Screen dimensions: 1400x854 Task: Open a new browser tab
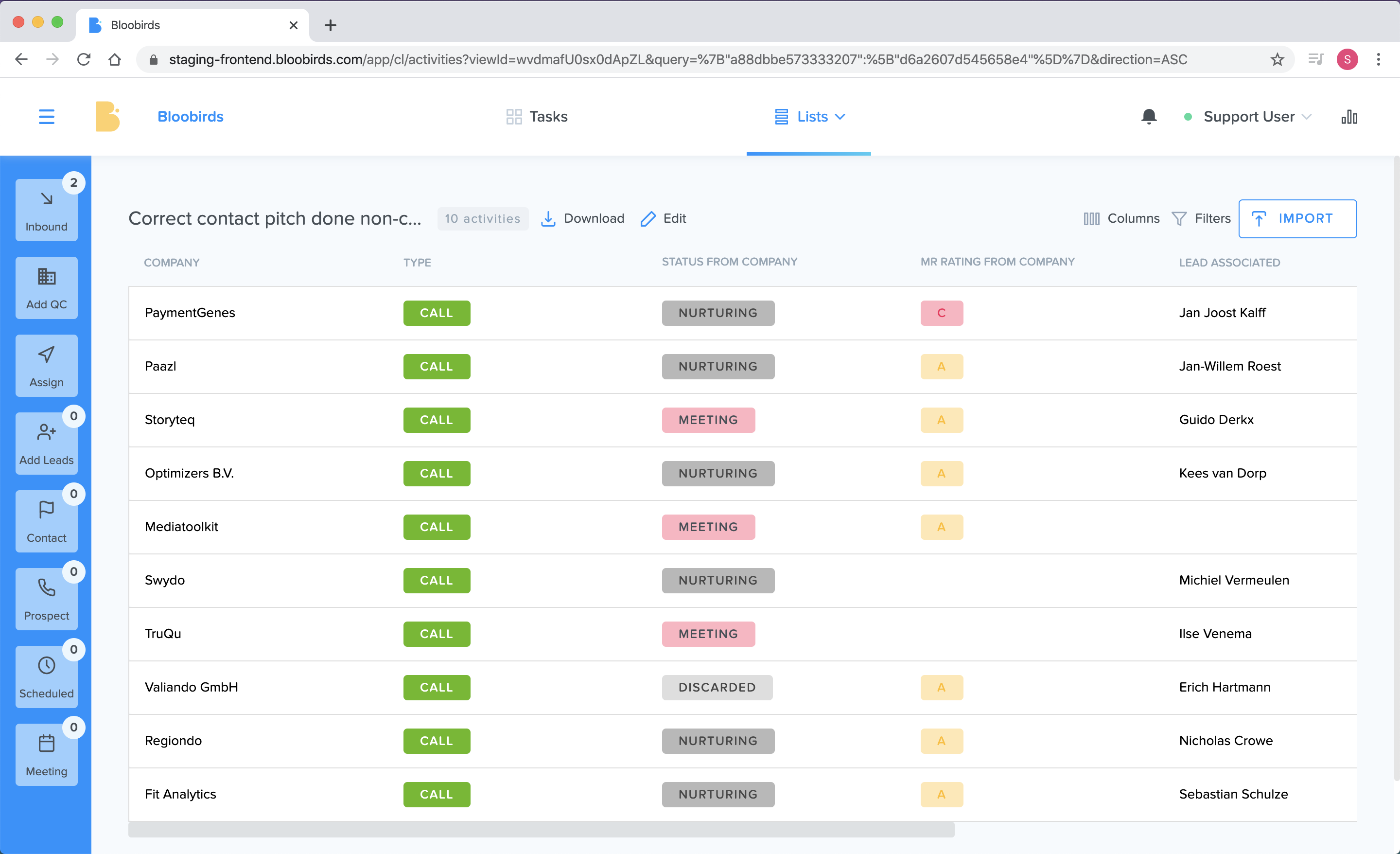click(330, 25)
